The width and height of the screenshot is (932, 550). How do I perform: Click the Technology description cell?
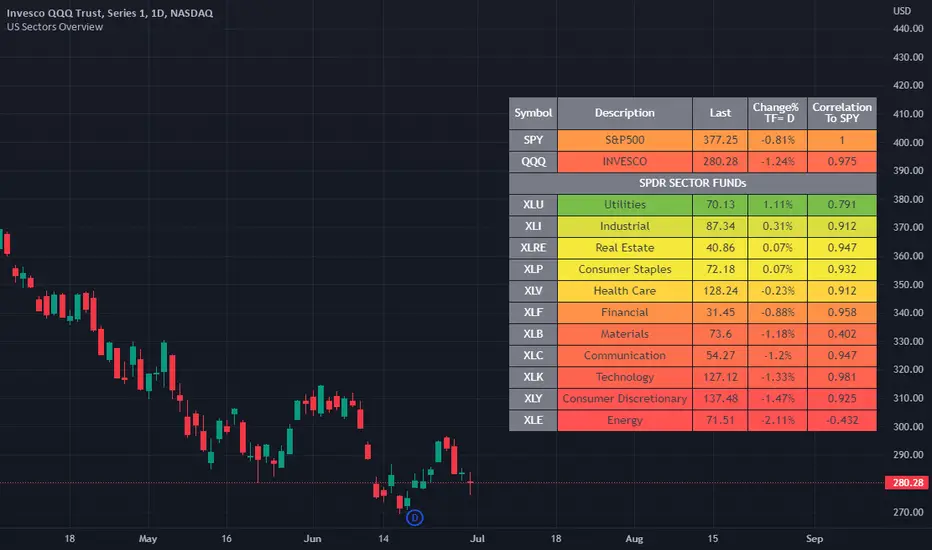[x=625, y=377]
